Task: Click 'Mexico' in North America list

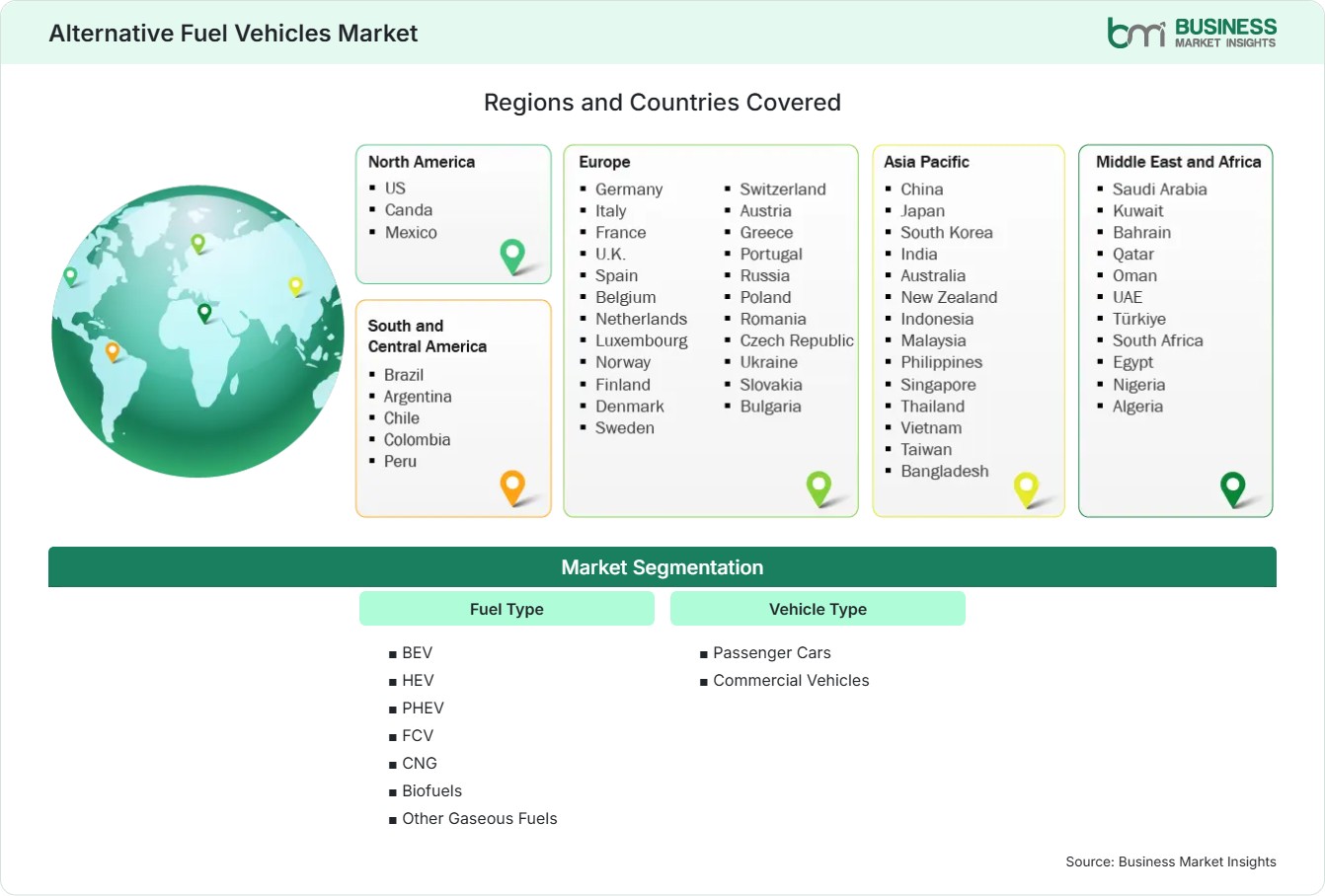Action: [x=411, y=233]
